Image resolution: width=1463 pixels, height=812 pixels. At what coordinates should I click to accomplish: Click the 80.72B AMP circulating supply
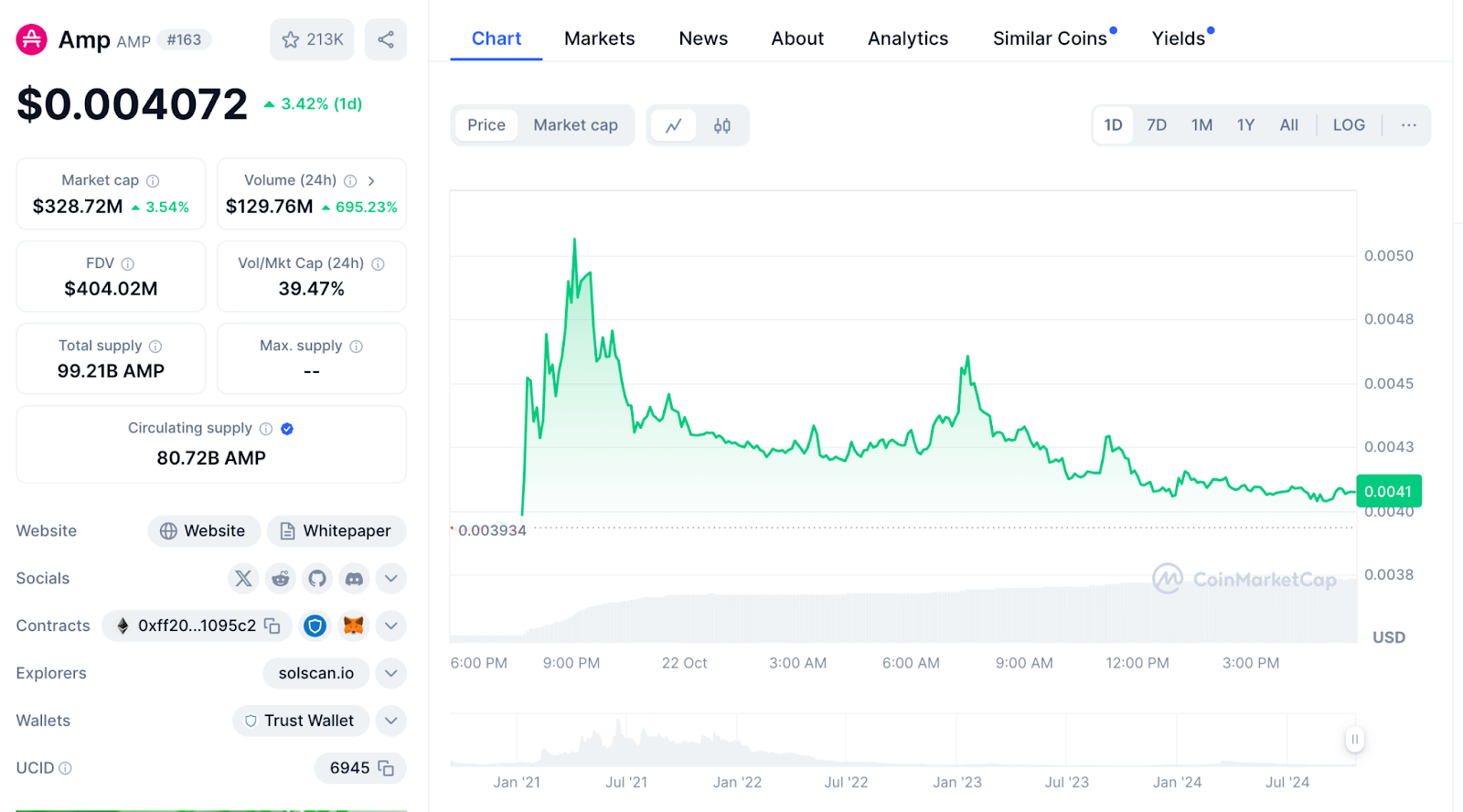click(211, 458)
